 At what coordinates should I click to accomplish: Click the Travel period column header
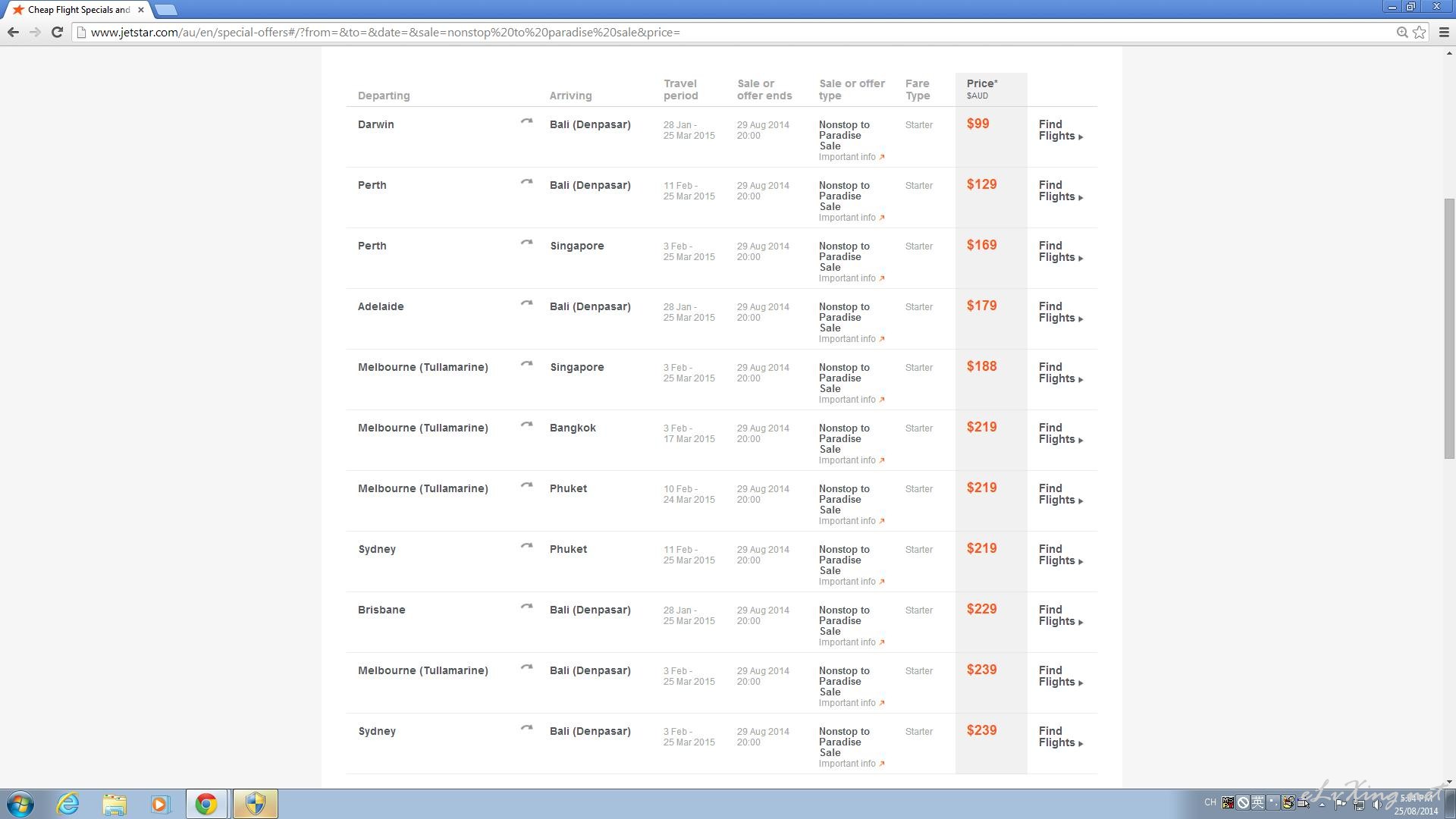pos(681,89)
